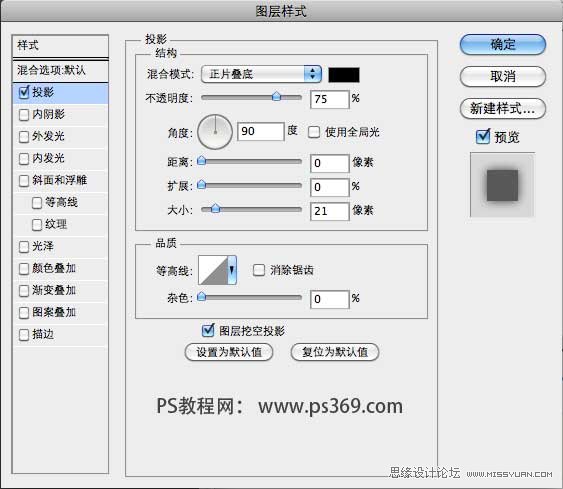Click the 杂色 value field
This screenshot has width=563, height=489.
tap(329, 299)
